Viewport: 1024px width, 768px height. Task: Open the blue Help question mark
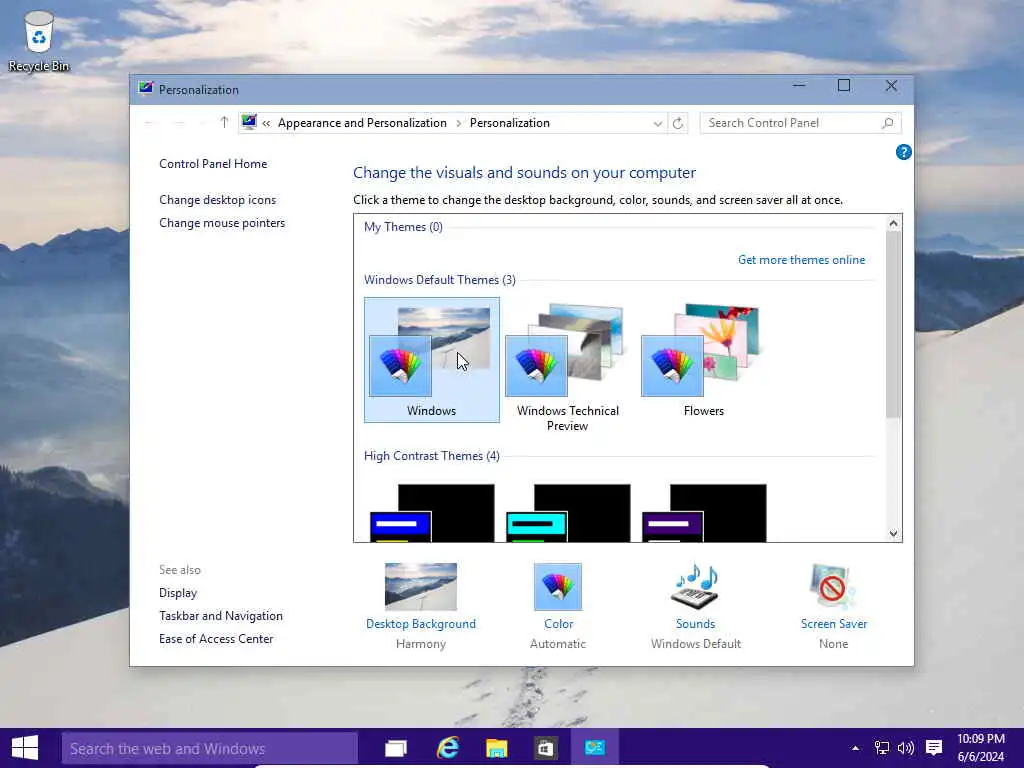click(x=903, y=152)
